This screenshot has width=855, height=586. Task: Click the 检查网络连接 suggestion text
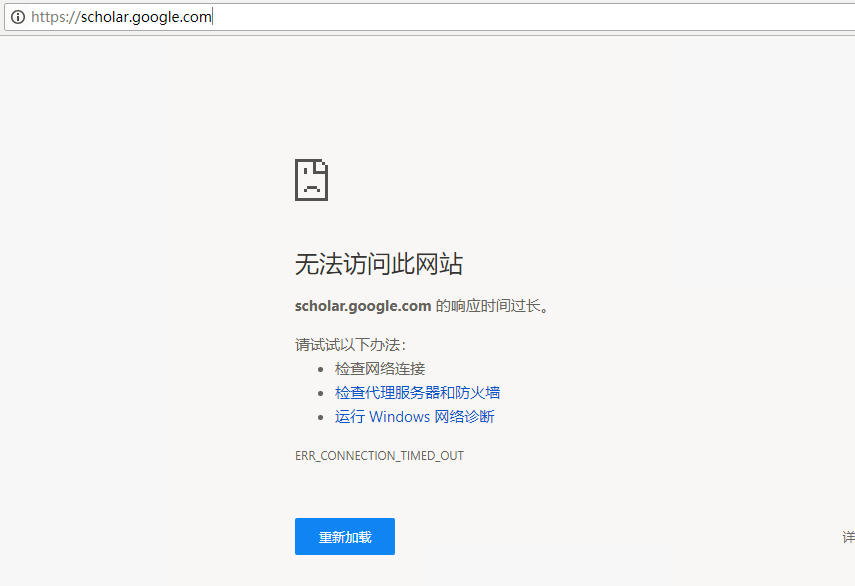pyautogui.click(x=380, y=368)
